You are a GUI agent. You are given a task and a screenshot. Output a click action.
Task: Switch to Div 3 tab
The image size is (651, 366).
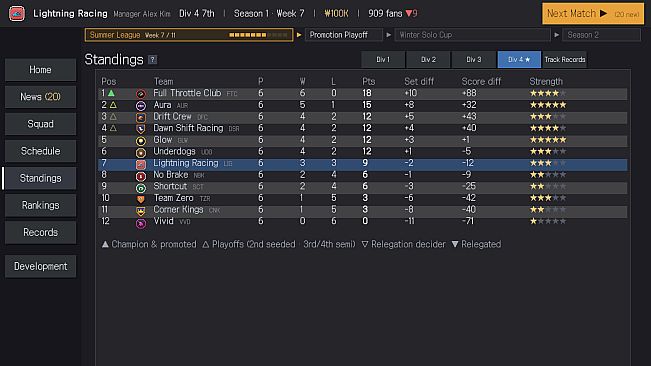[x=474, y=59]
